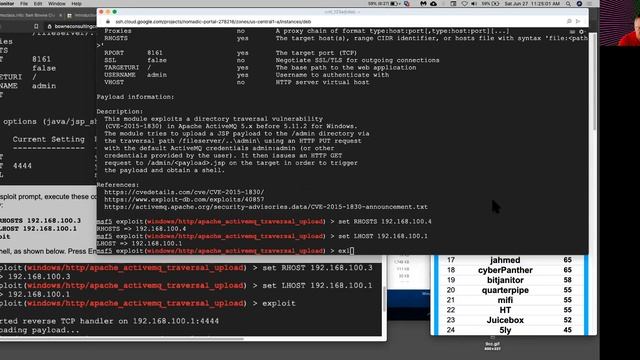Click the vertical scrollbar of SSH terminal

pos(594,82)
